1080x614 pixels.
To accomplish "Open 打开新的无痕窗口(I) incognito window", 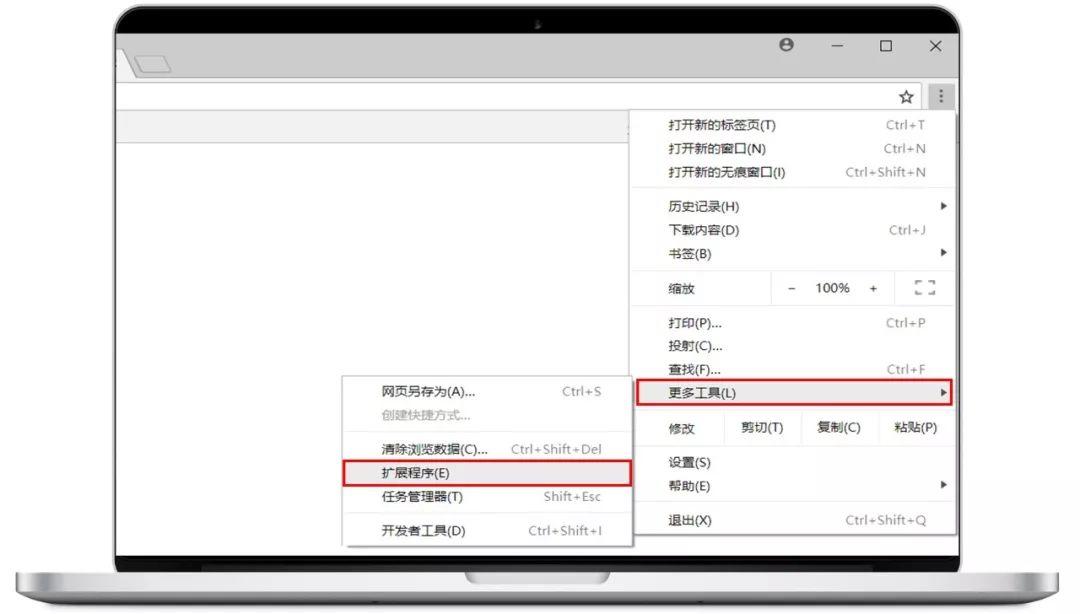I will [x=793, y=172].
